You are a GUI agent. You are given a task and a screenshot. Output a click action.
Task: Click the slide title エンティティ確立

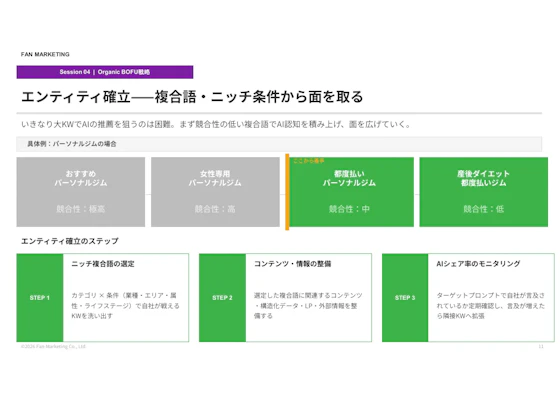tap(192, 97)
